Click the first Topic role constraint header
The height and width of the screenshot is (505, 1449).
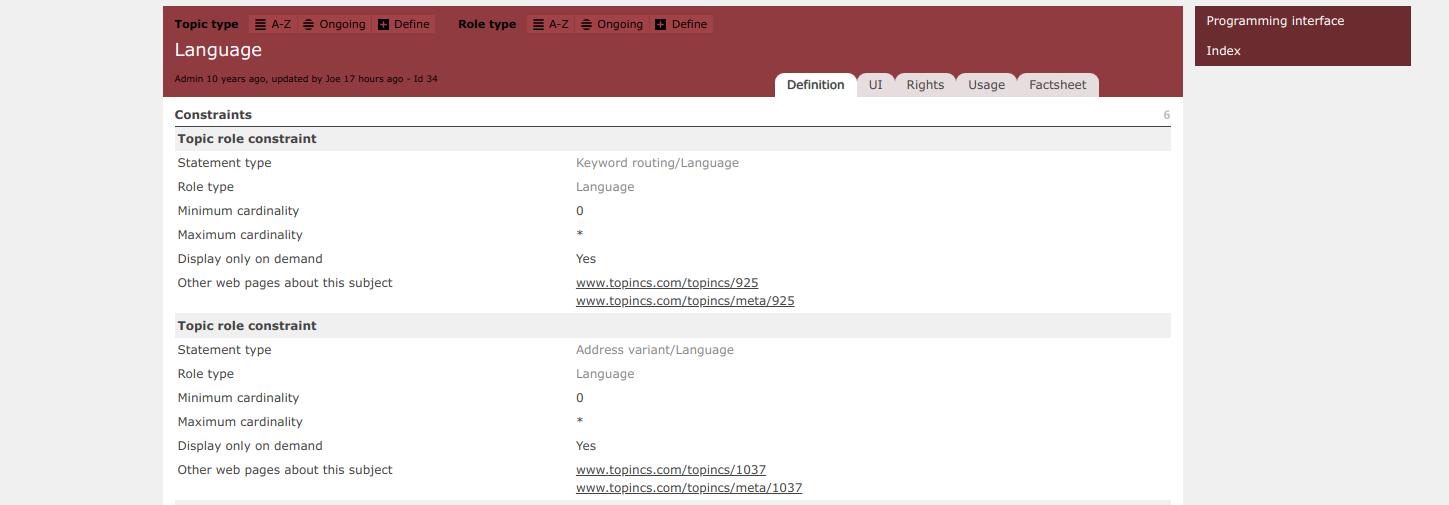pyautogui.click(x=247, y=139)
